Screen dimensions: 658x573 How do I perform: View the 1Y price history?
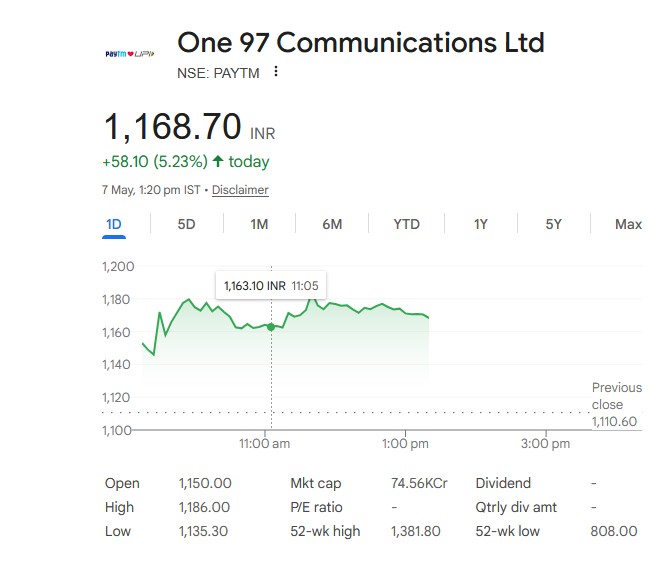480,224
